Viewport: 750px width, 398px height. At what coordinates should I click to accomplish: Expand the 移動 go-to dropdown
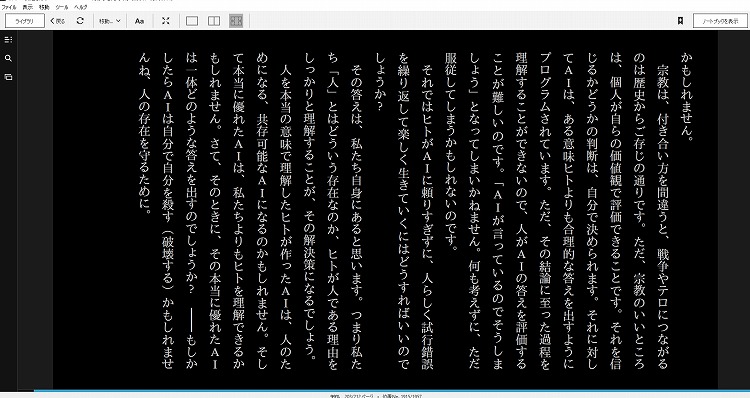pyautogui.click(x=110, y=21)
